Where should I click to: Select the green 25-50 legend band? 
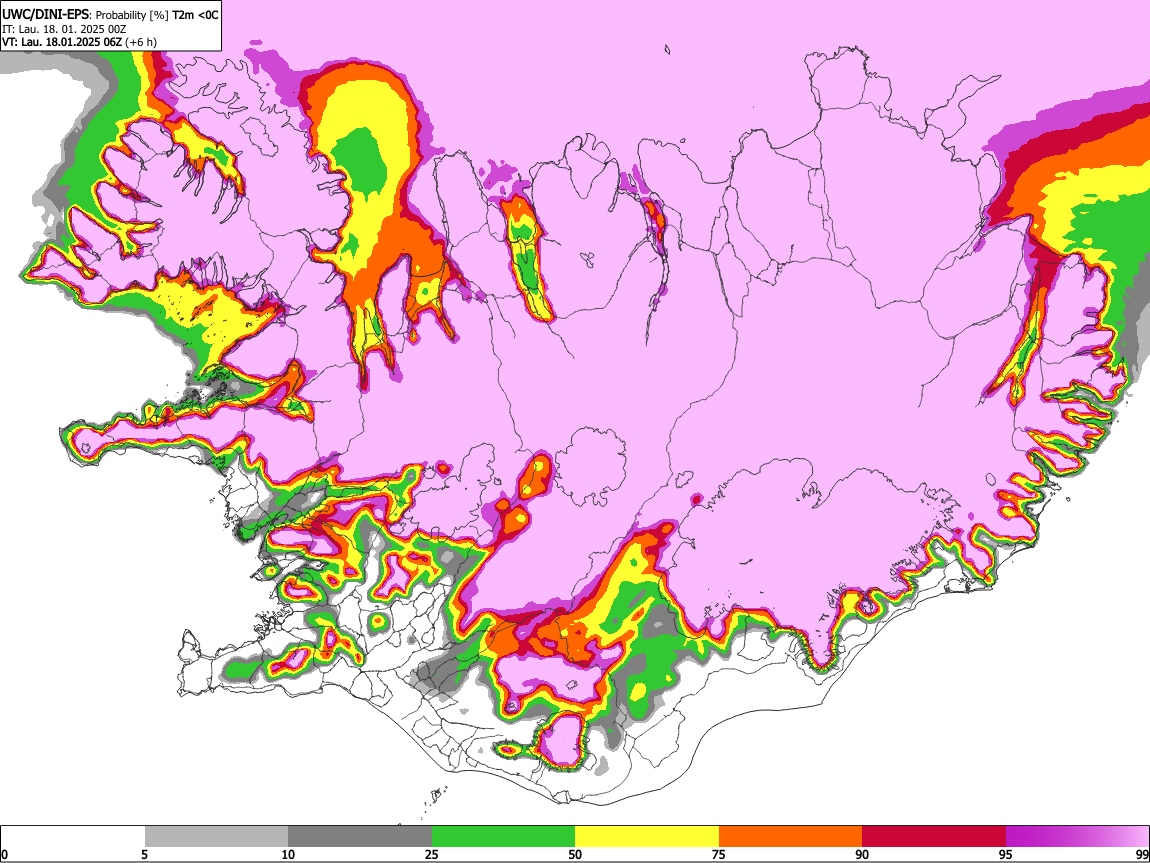click(x=503, y=836)
